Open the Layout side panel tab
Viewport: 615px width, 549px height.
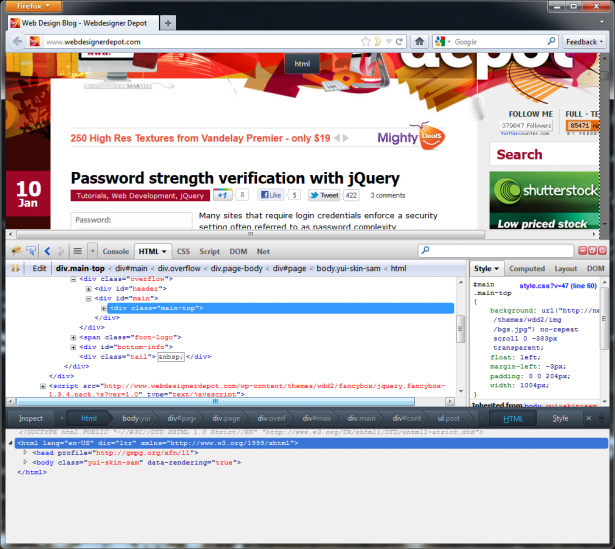pyautogui.click(x=566, y=269)
